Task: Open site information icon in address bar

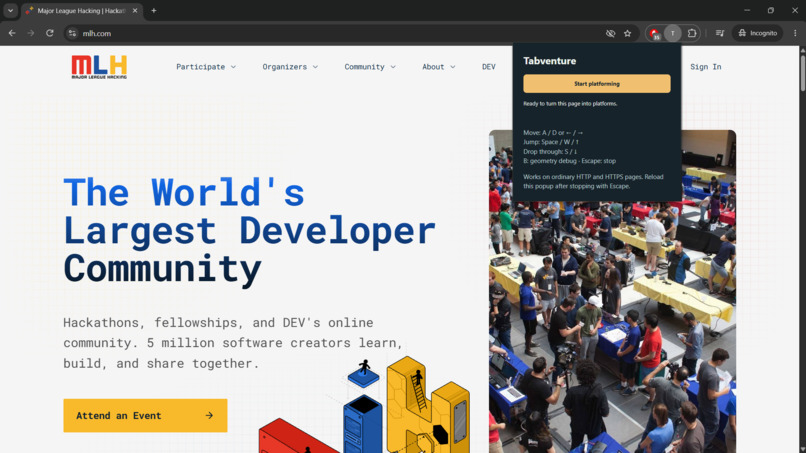Action: (x=72, y=33)
